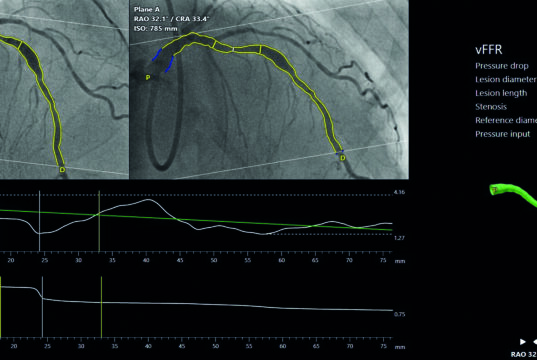537x360 pixels.
Task: Click the 1.27 minimum diameter value
Action: point(399,238)
